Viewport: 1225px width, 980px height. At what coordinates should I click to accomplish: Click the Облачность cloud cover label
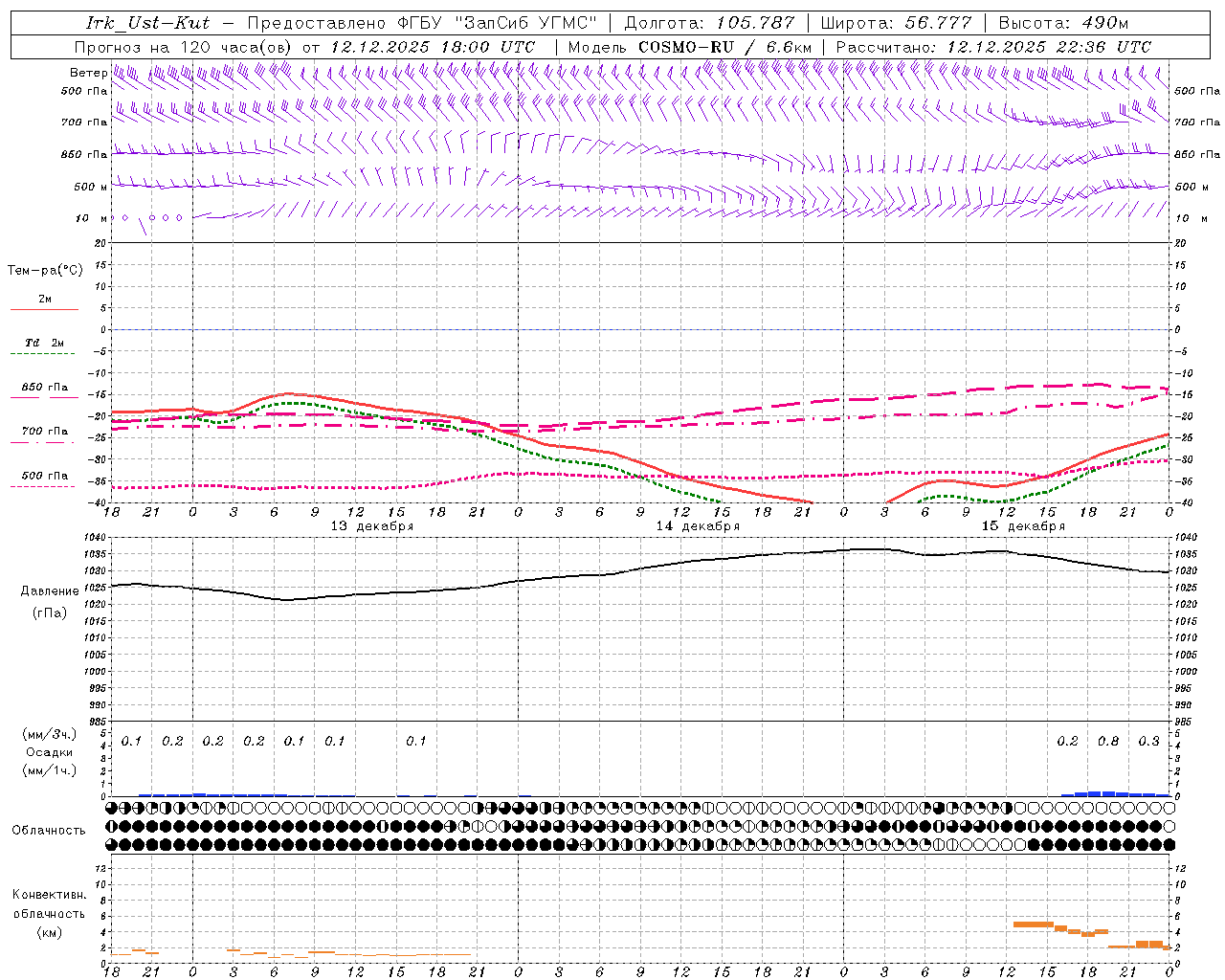coord(49,831)
